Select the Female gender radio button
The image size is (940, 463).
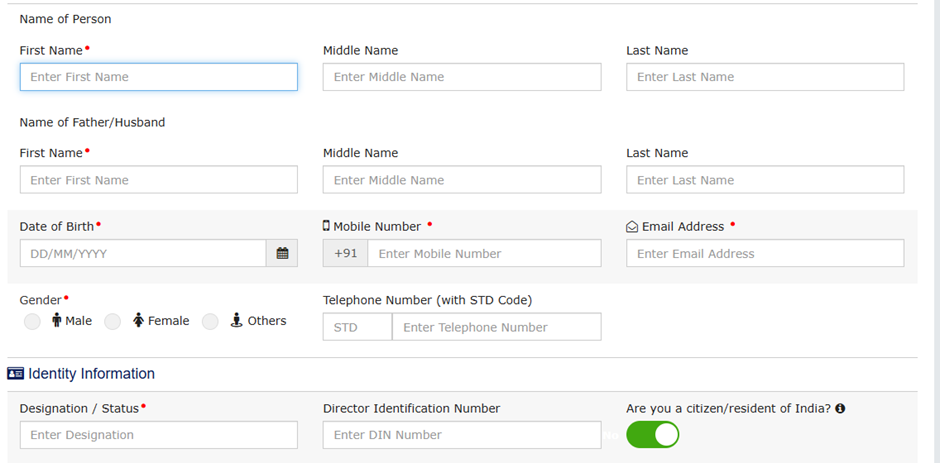(113, 321)
